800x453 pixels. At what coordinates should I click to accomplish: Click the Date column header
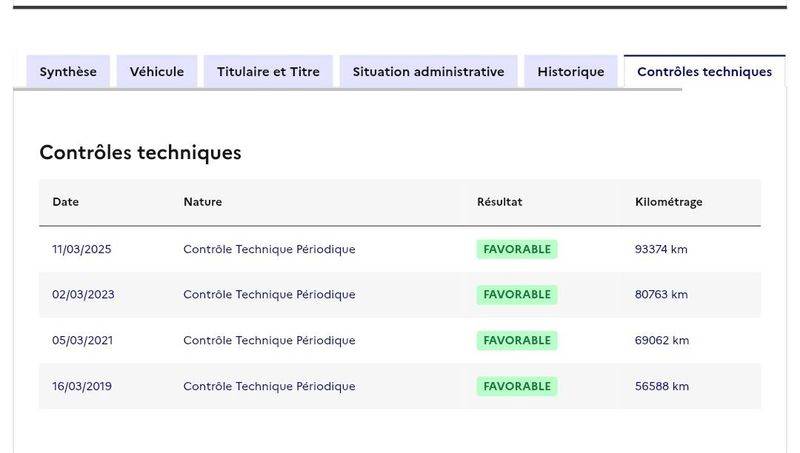[66, 202]
